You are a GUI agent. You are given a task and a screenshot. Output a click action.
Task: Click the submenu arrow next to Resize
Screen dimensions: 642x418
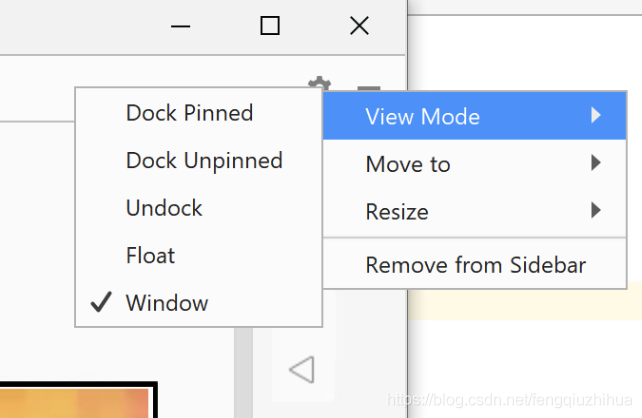[x=596, y=211]
